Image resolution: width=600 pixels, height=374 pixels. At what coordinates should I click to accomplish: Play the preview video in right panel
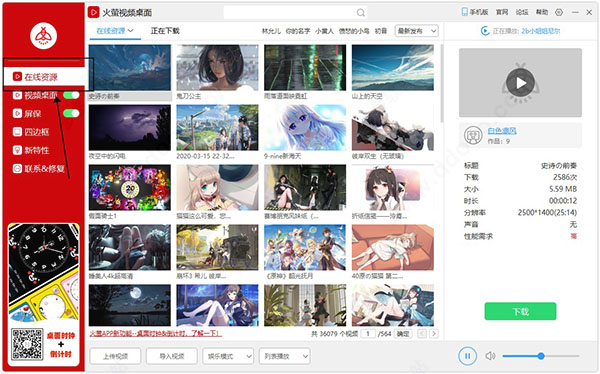click(520, 83)
